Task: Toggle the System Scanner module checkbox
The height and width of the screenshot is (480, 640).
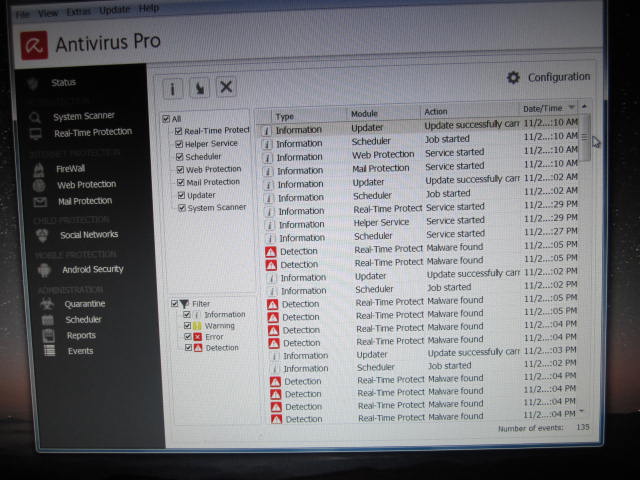Action: tap(182, 208)
